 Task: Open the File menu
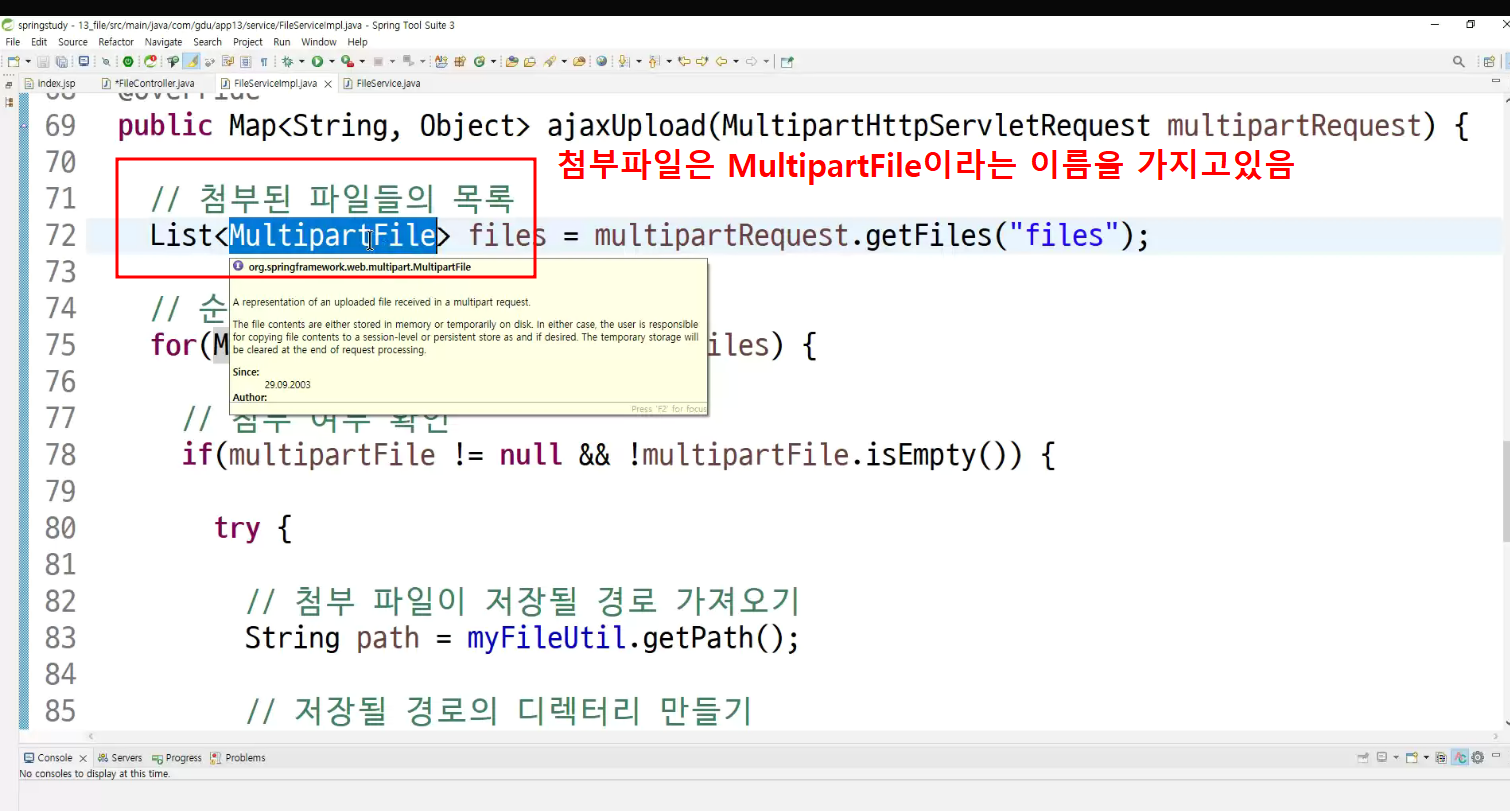click(x=11, y=42)
